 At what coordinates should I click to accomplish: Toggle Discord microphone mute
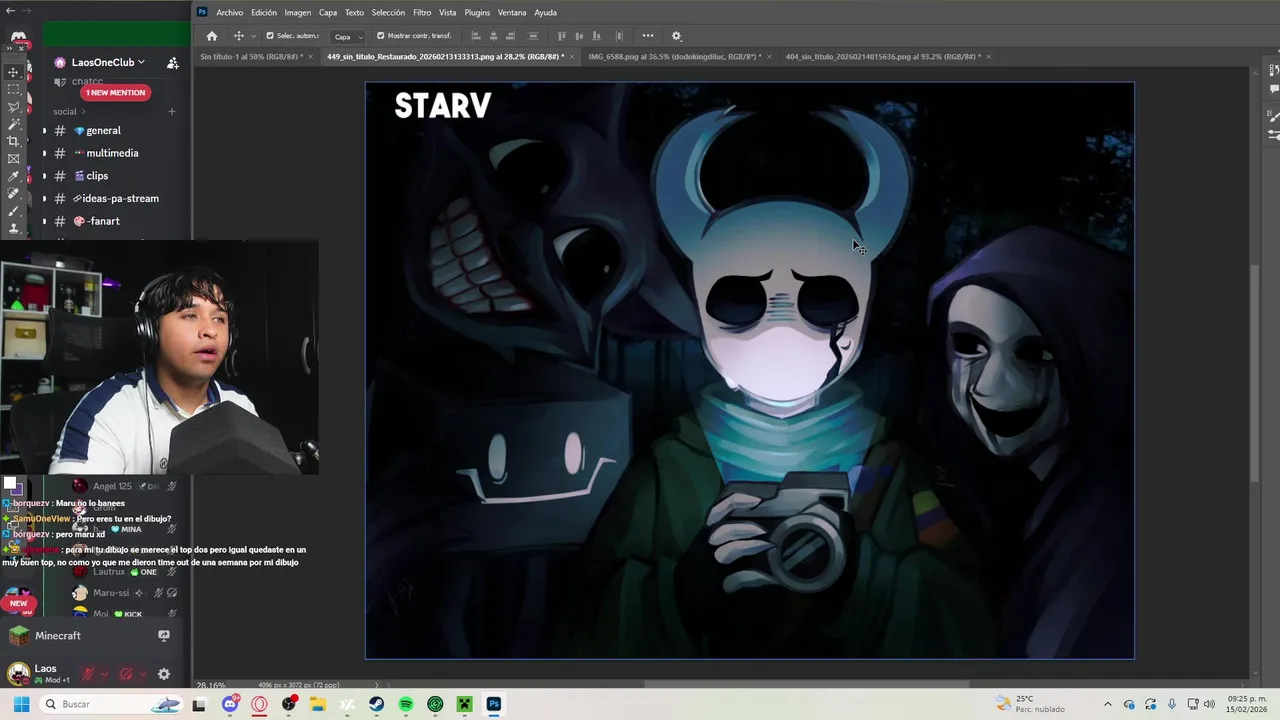(x=88, y=674)
